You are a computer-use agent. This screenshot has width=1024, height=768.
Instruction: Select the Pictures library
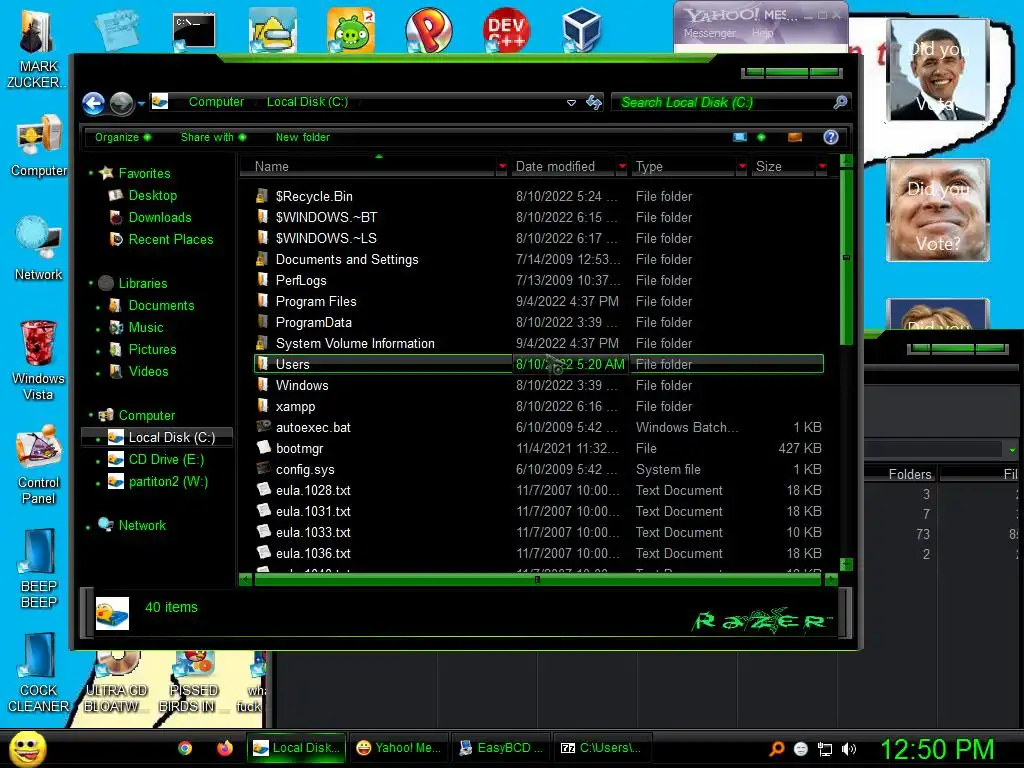(152, 349)
